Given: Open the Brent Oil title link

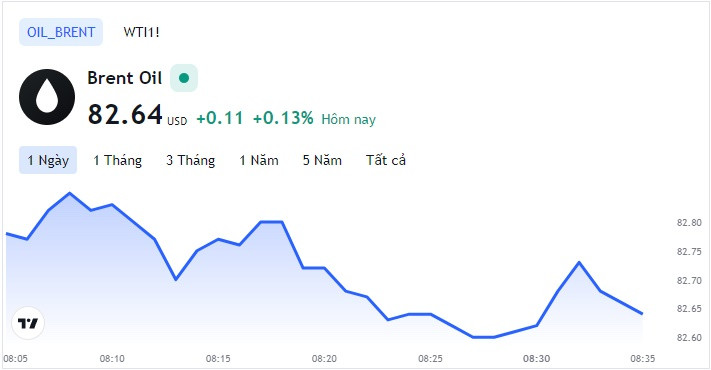Looking at the screenshot, I should click(125, 78).
